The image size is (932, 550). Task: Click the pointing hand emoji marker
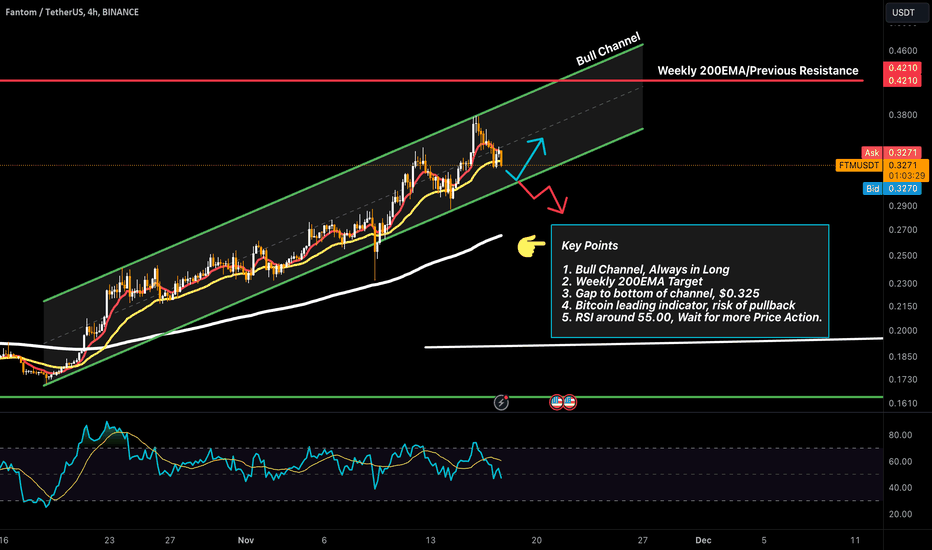pyautogui.click(x=531, y=246)
